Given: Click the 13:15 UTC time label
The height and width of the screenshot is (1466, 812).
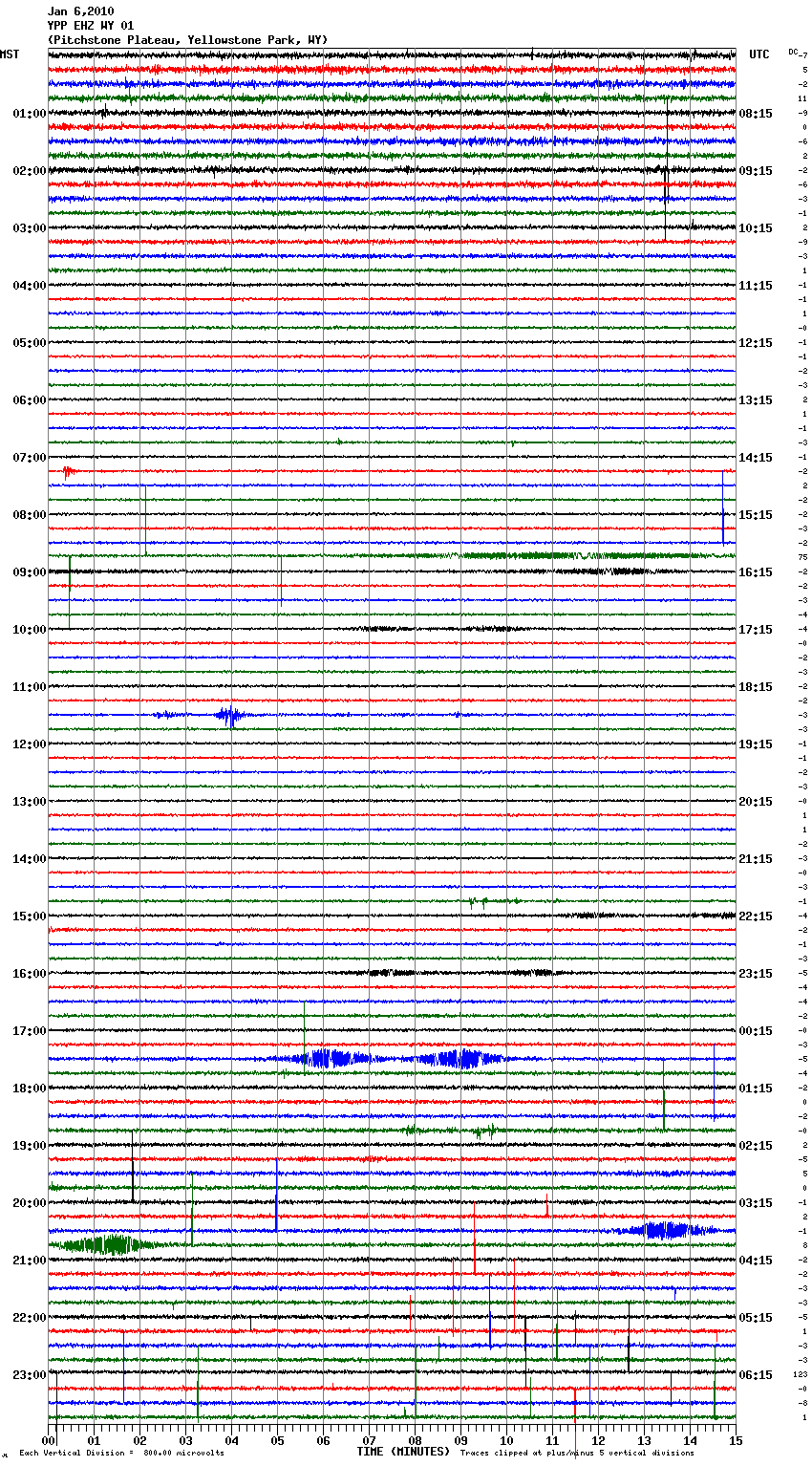Looking at the screenshot, I should (756, 400).
